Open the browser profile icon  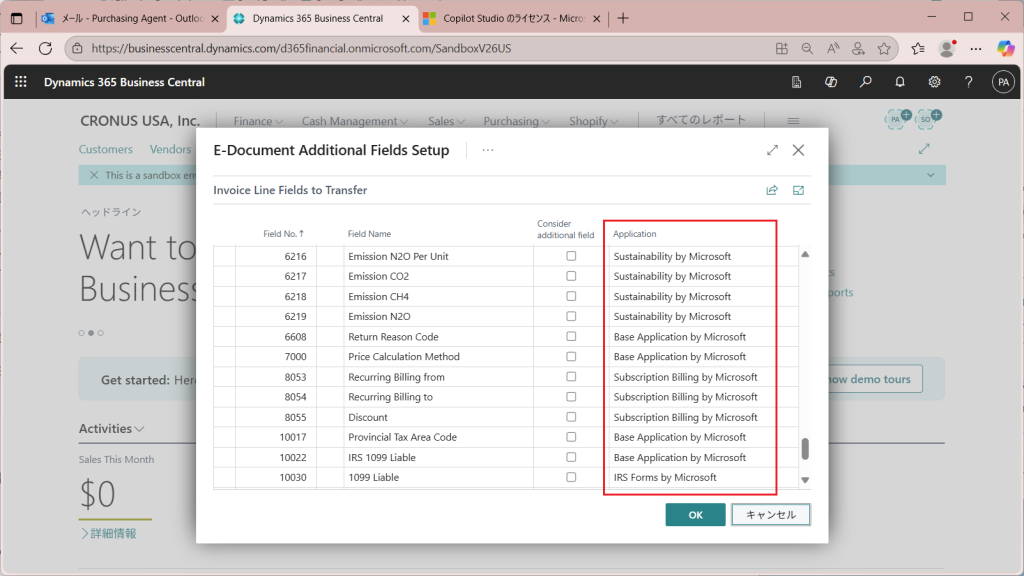click(947, 48)
